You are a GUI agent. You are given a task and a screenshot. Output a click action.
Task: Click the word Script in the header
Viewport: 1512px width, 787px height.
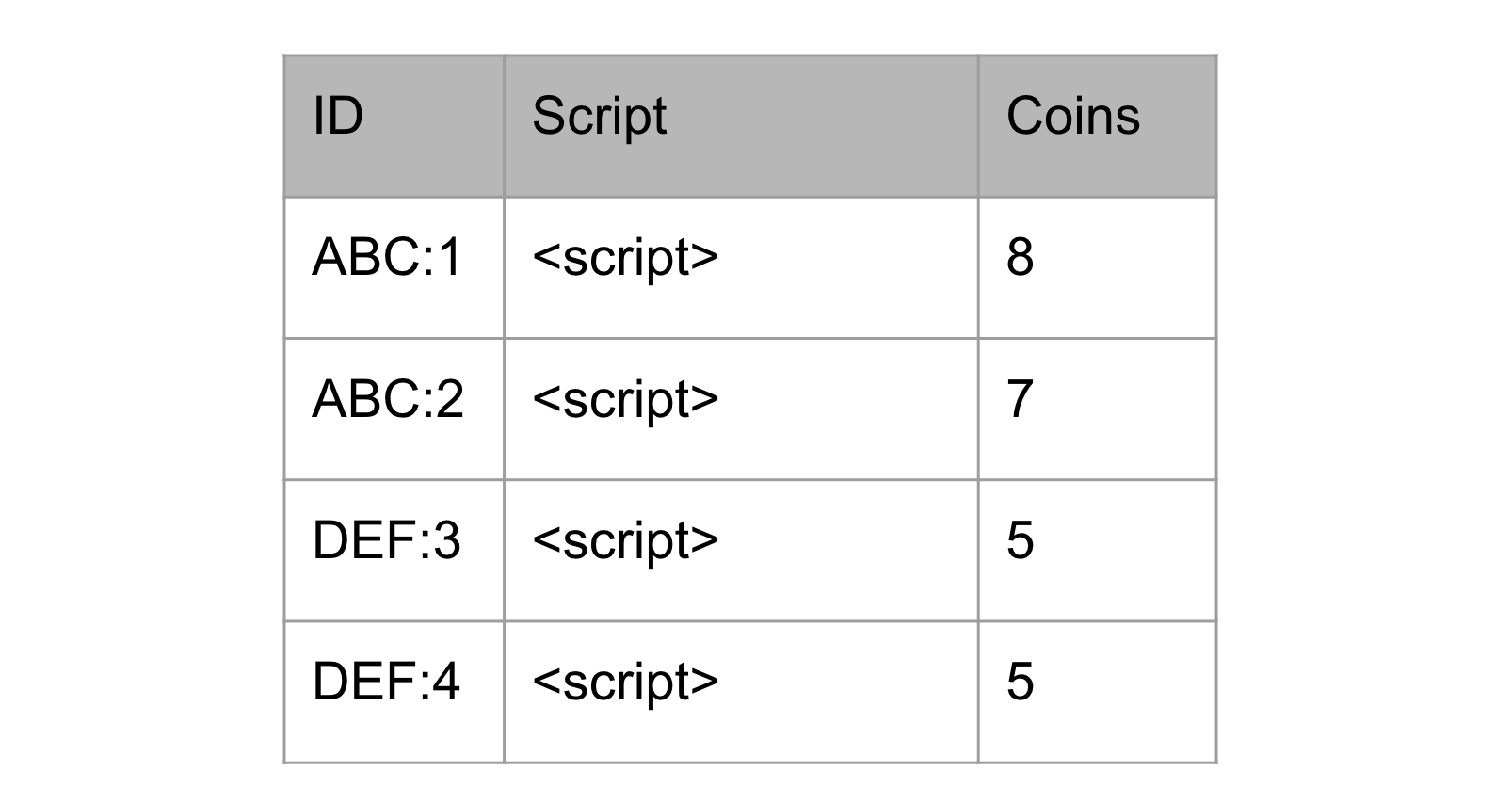click(x=599, y=117)
